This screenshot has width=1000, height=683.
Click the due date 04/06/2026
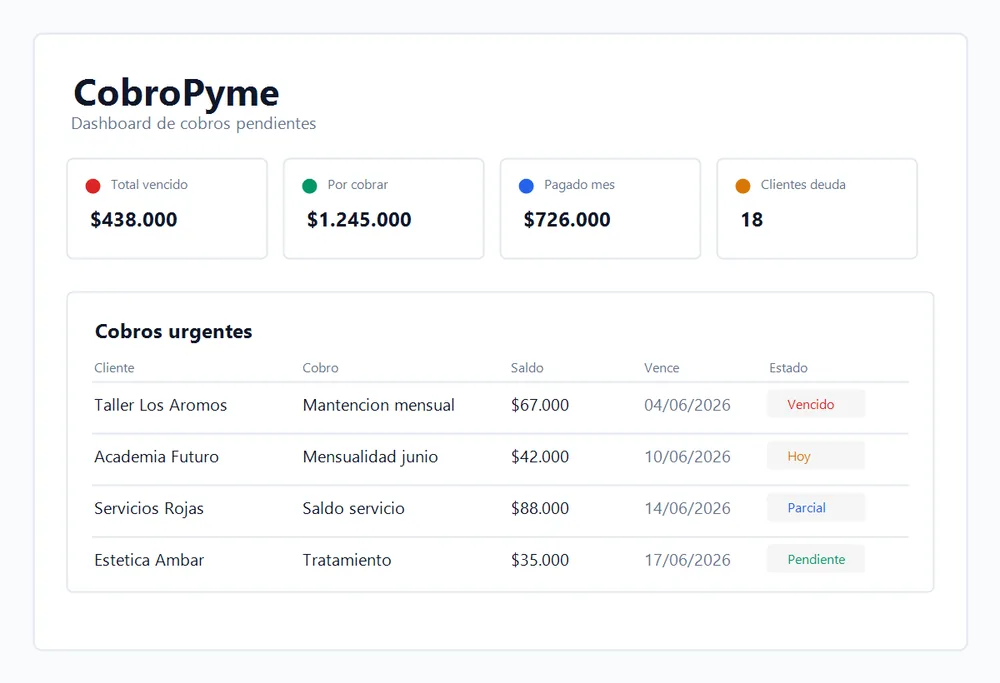click(688, 405)
